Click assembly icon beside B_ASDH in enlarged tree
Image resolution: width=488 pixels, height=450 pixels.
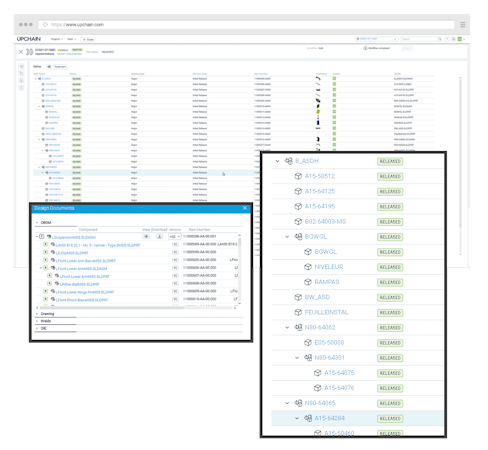tap(289, 161)
